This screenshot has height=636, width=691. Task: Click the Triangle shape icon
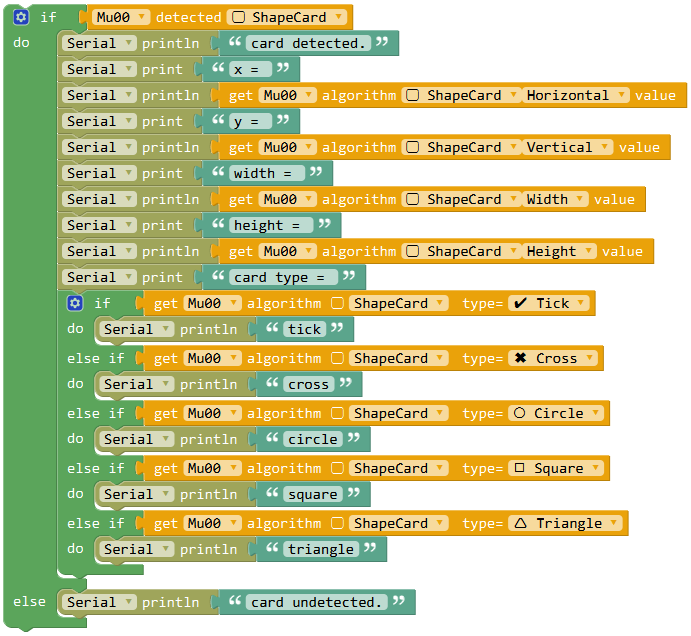tap(520, 523)
